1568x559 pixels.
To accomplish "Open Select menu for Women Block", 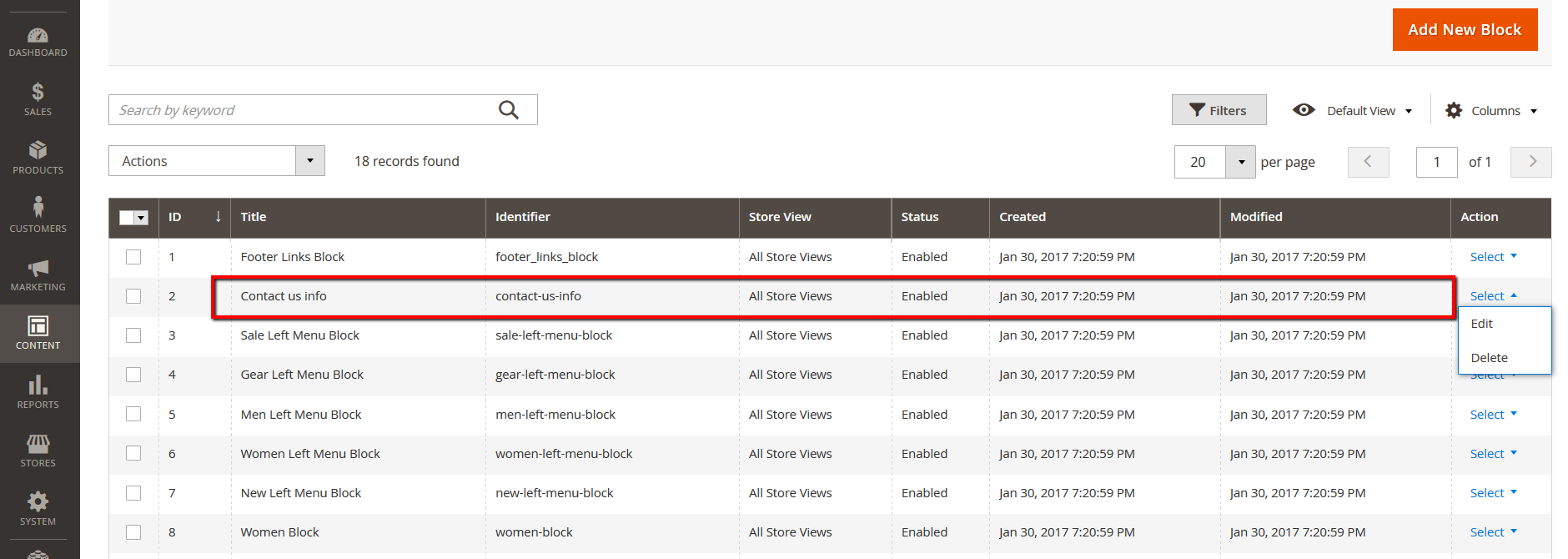I will click(1493, 532).
